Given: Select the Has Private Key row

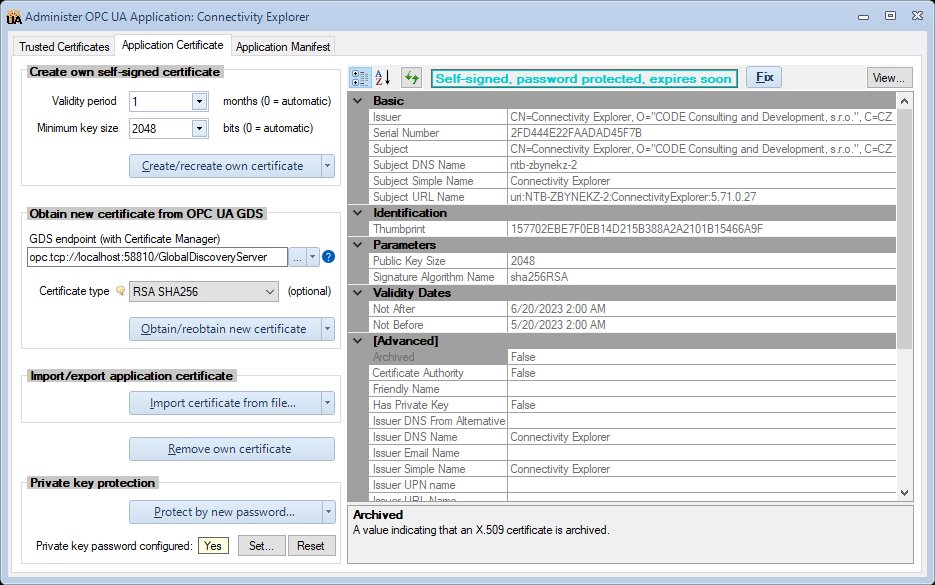Looking at the screenshot, I should point(633,405).
